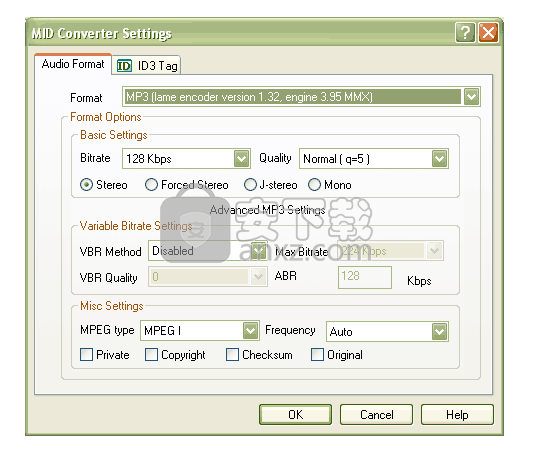Click the ID icon on ID3 Tag tab

[x=124, y=66]
